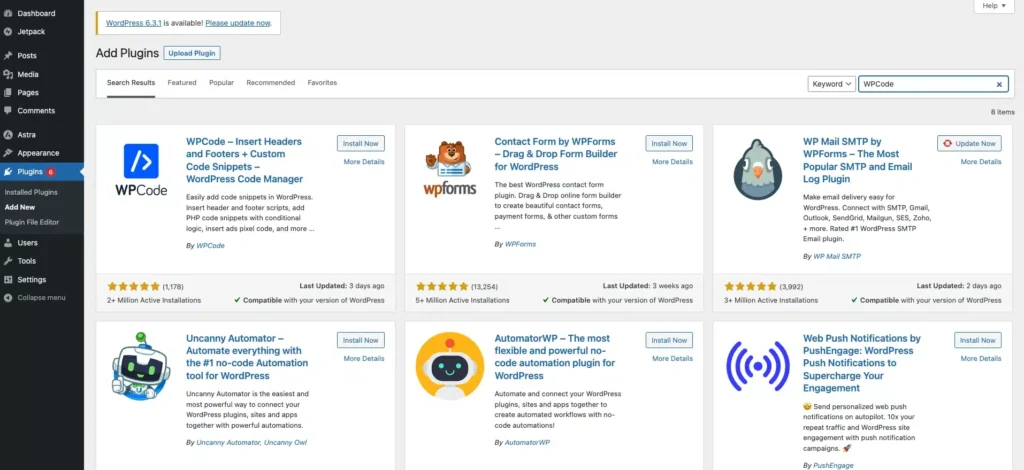Click the WPForms bear mascot logo
The image size is (1024, 470).
click(450, 169)
